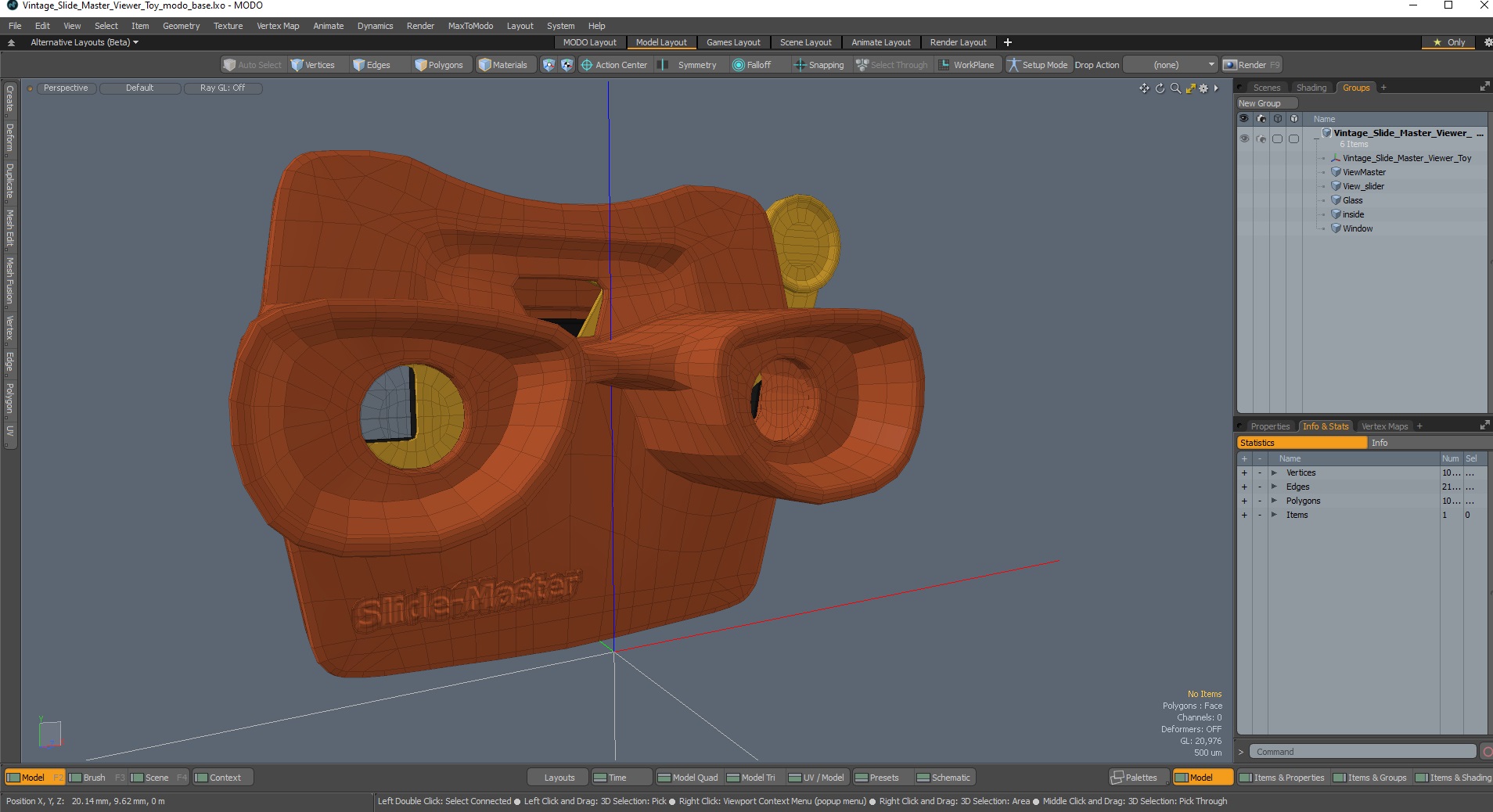The height and width of the screenshot is (812, 1493).
Task: Select Polygons selection mode
Action: coord(439,65)
